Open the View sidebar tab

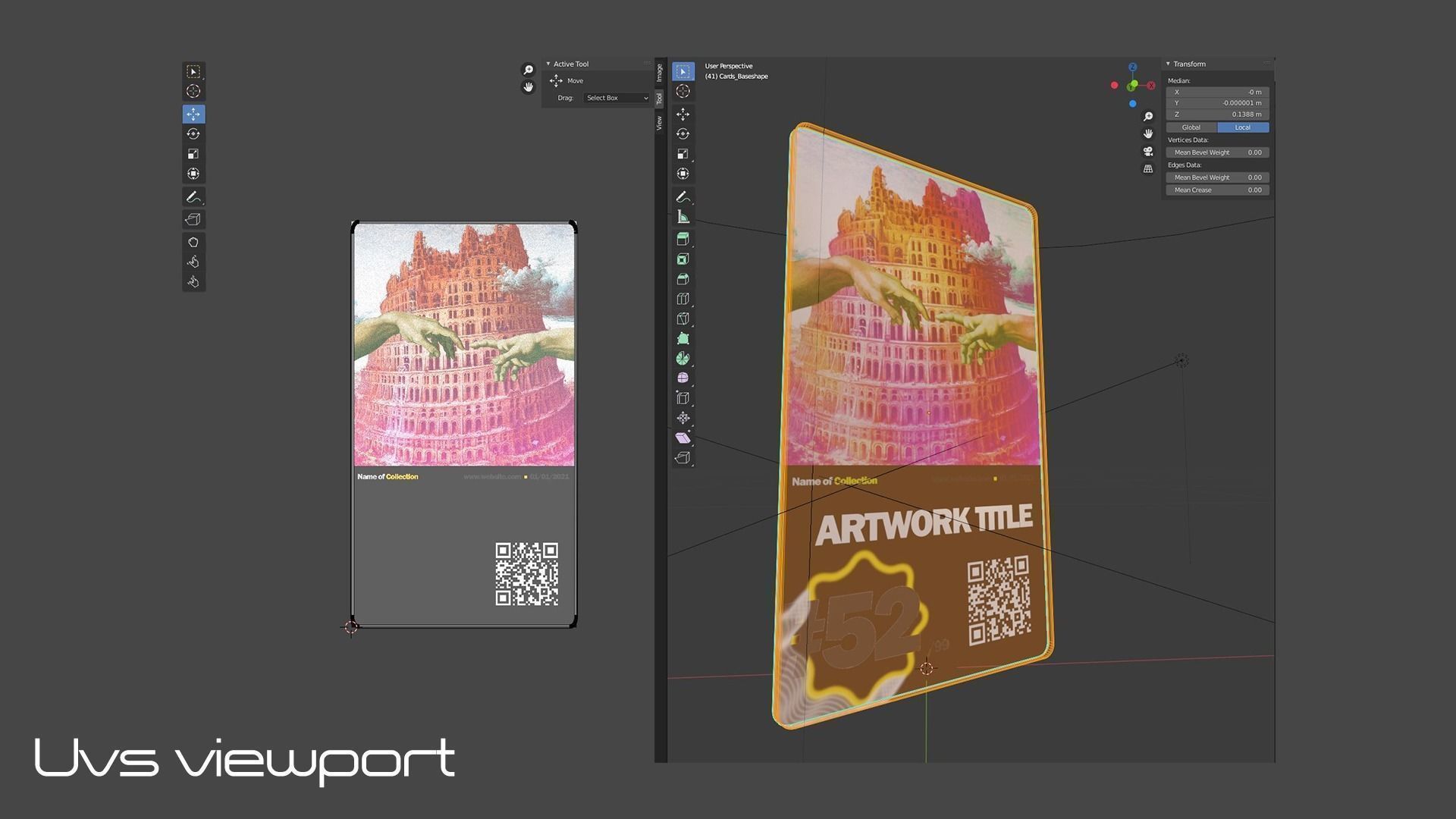pos(659,123)
